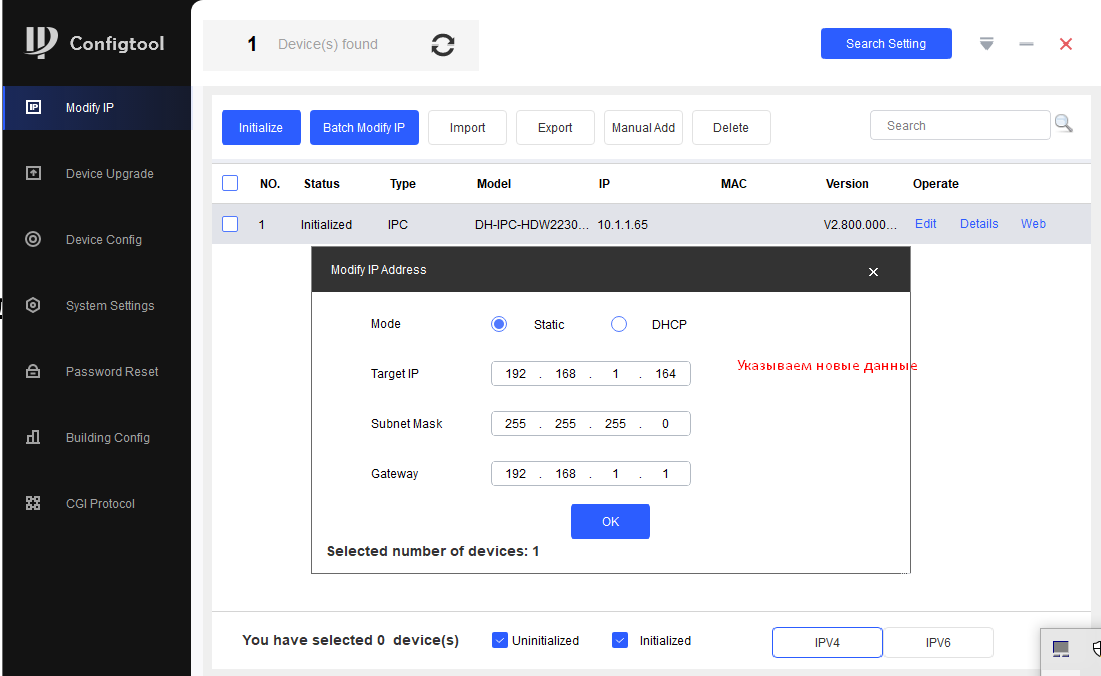This screenshot has width=1101, height=676.
Task: Click the monitor icon in the bottom-right tray
Action: [x=1060, y=649]
